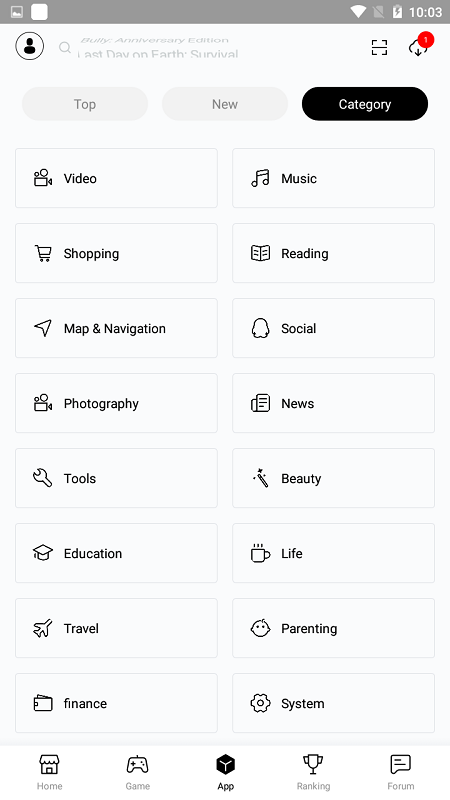The height and width of the screenshot is (800, 450).
Task: Open the Music category
Action: 334,178
